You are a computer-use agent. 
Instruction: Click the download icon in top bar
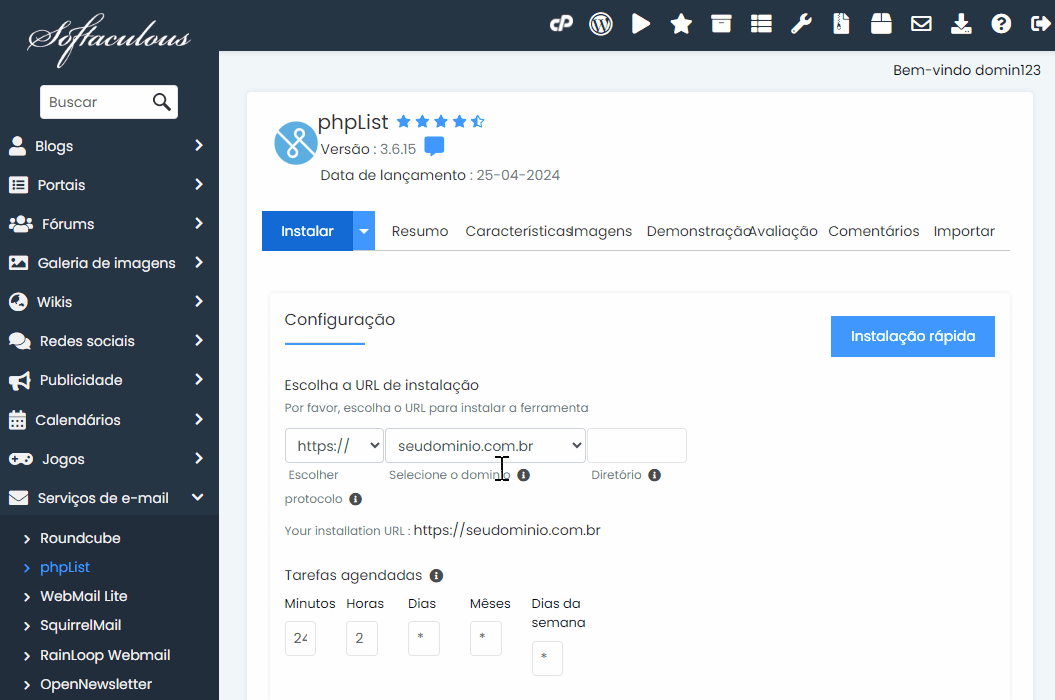961,24
